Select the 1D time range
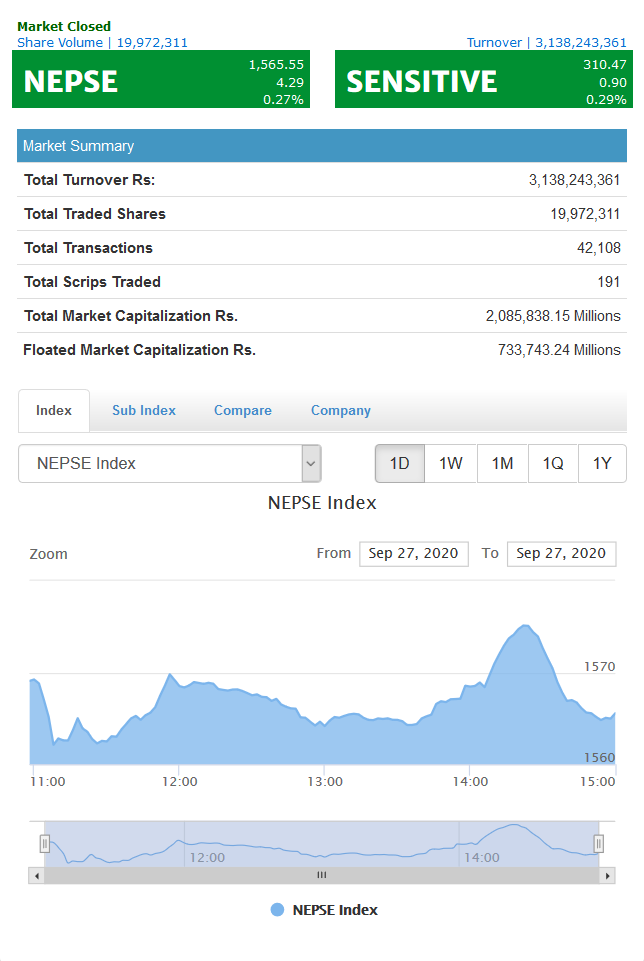644x961 pixels. click(x=400, y=463)
